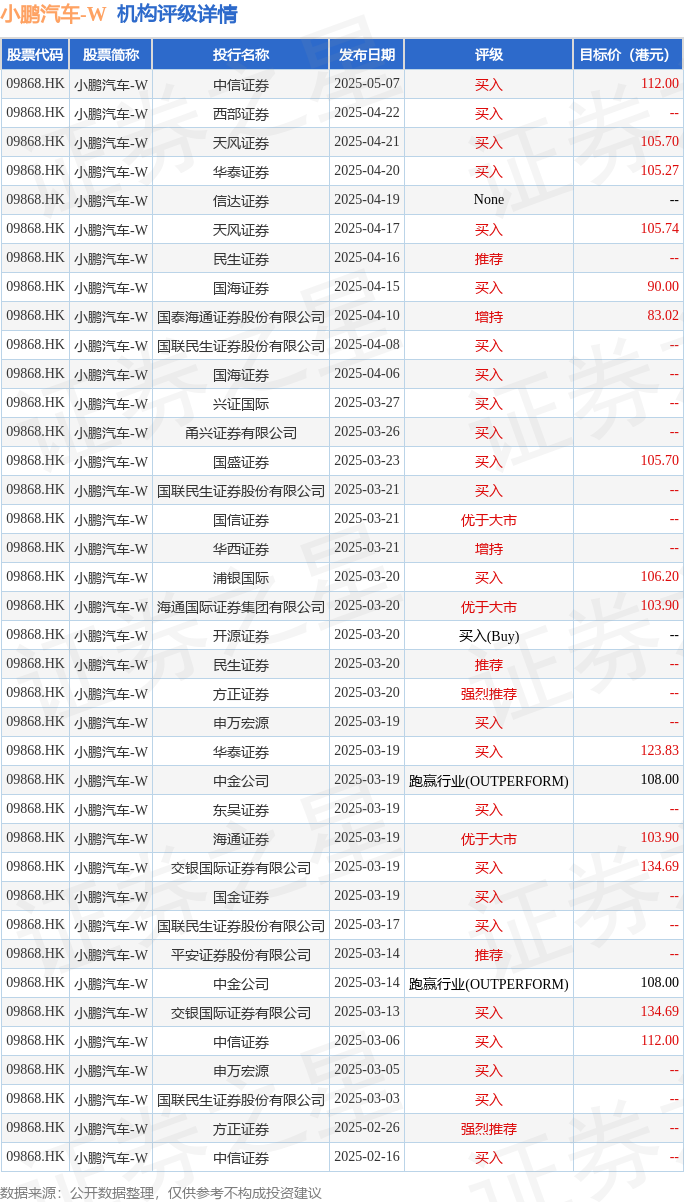Click 海通国际证券集团有限公司

click(241, 607)
